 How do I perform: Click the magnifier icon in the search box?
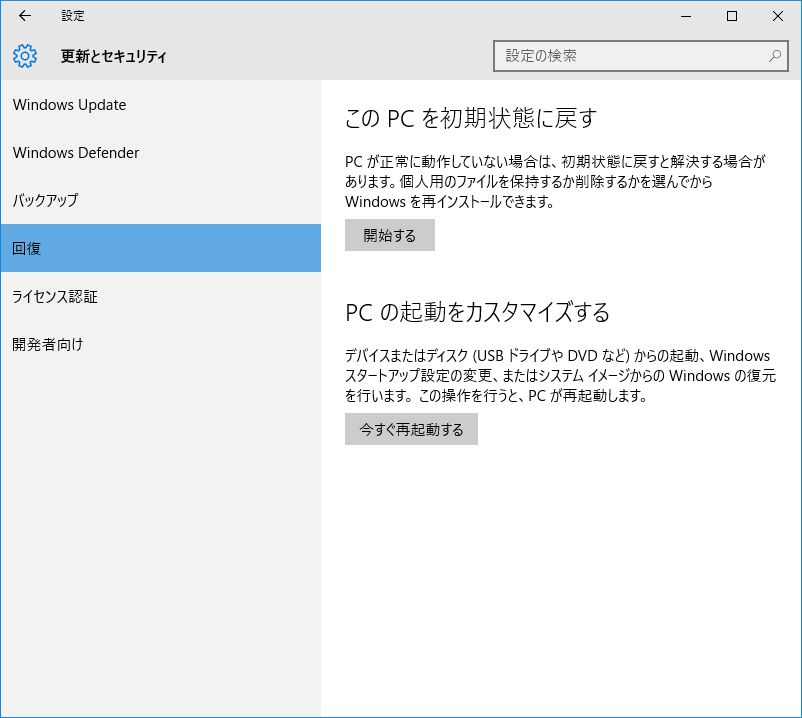[775, 56]
